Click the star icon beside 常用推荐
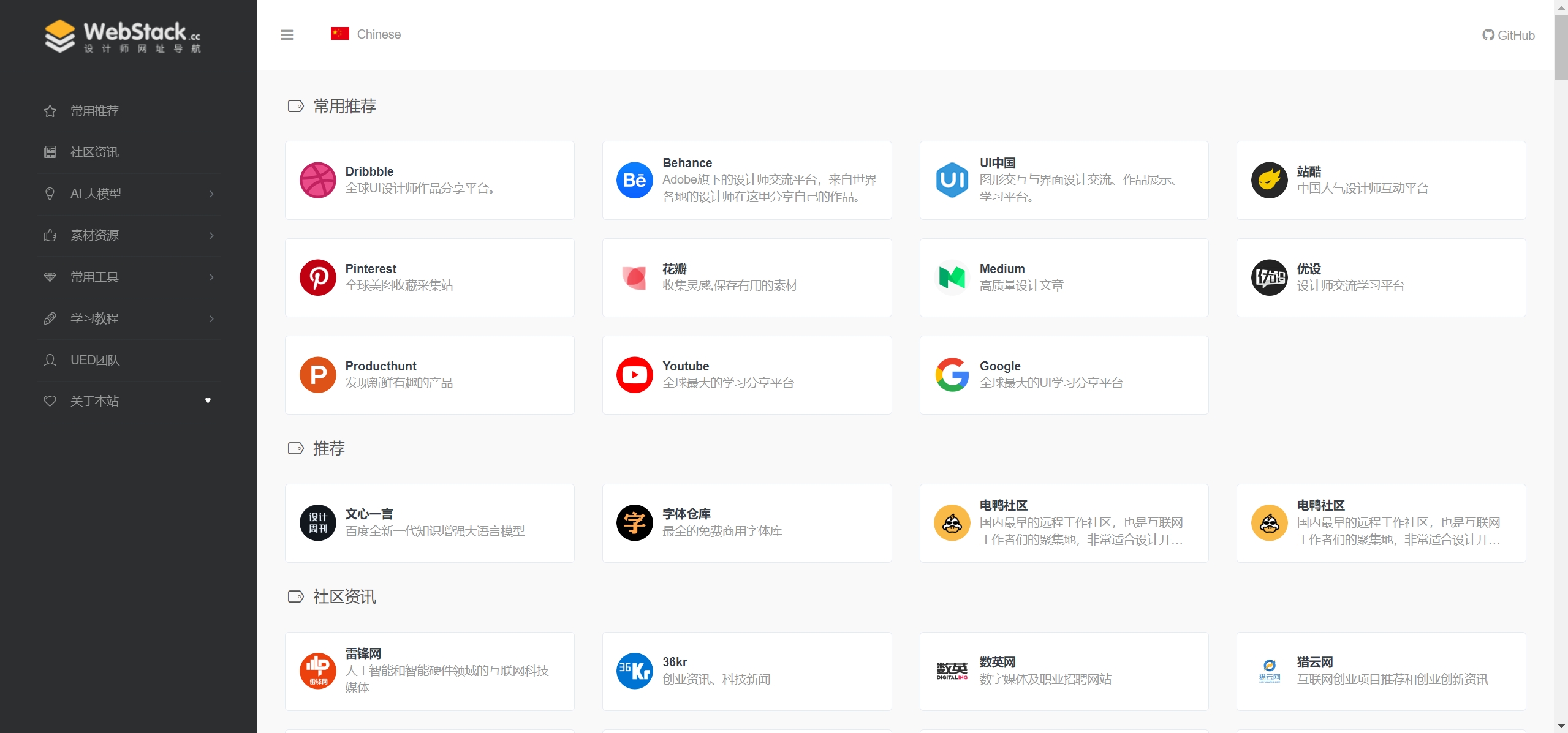Viewport: 1568px width, 733px height. point(50,111)
